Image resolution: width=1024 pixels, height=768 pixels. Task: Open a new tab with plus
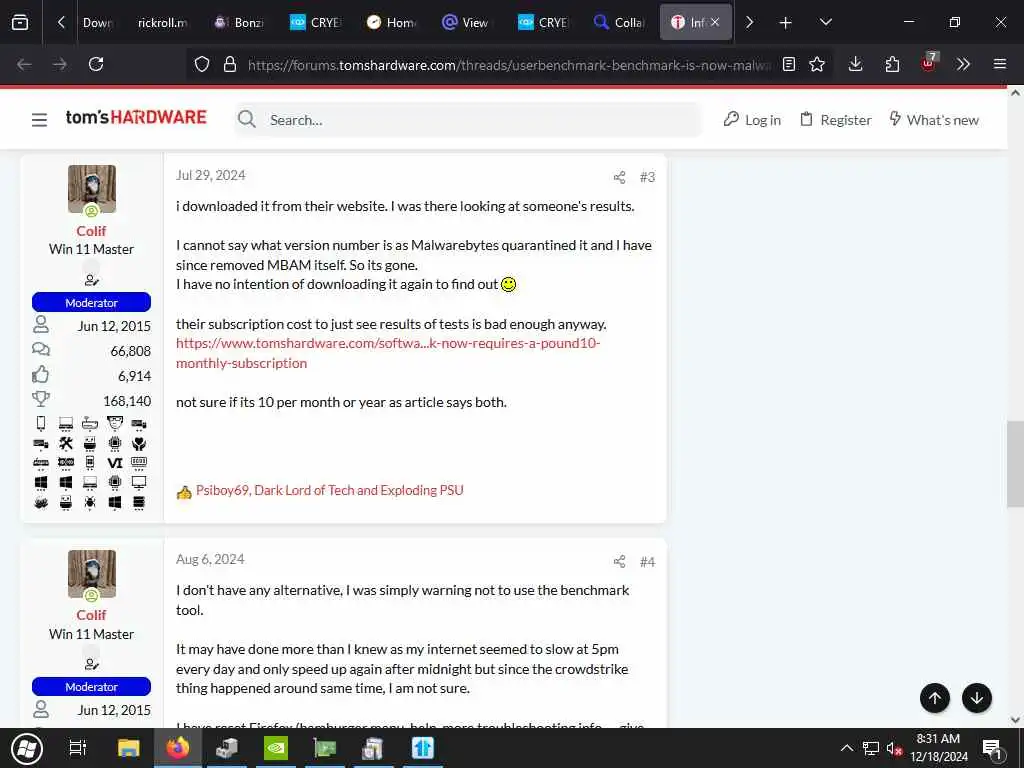point(786,23)
